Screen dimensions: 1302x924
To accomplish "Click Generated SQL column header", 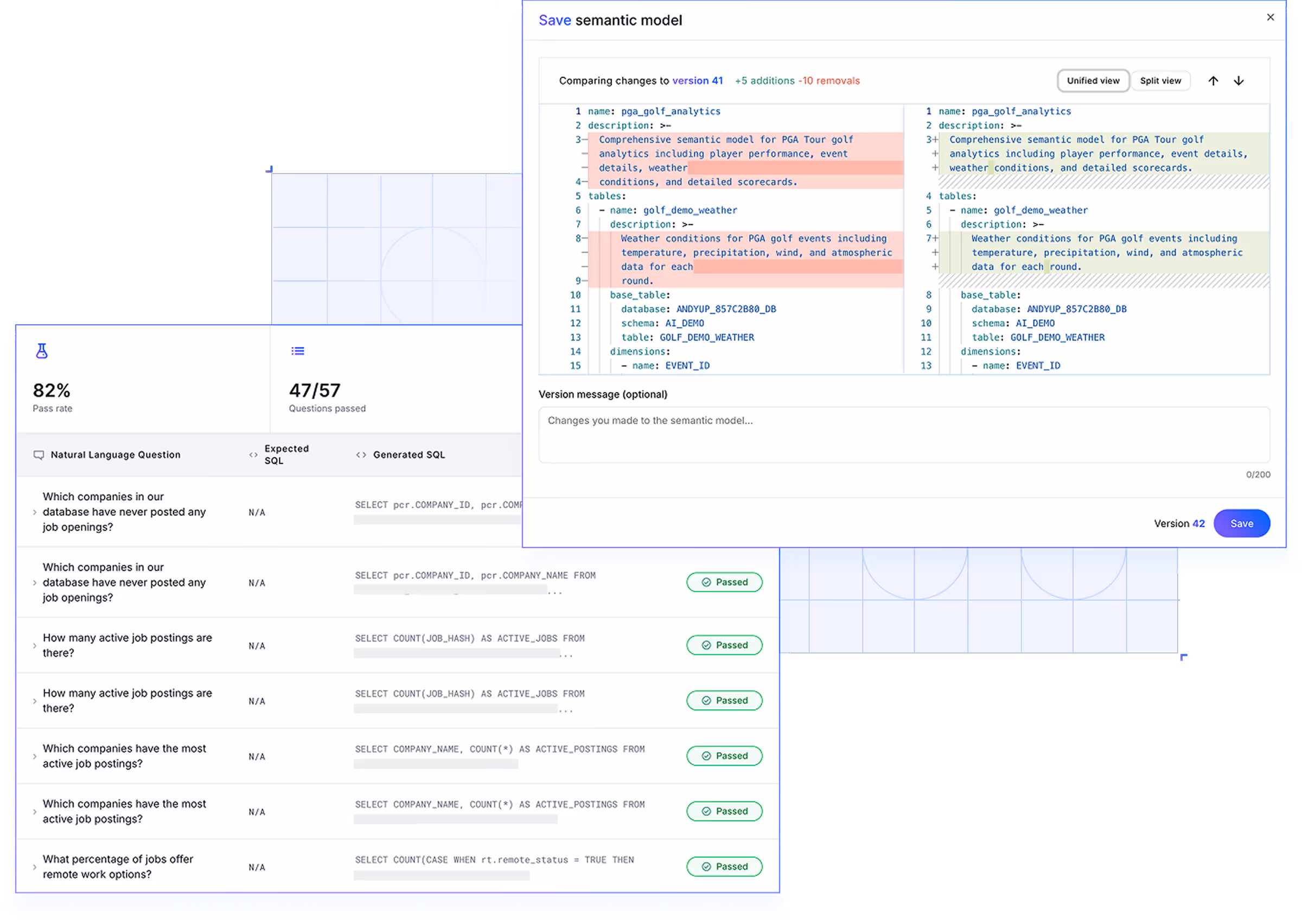I will tap(409, 454).
